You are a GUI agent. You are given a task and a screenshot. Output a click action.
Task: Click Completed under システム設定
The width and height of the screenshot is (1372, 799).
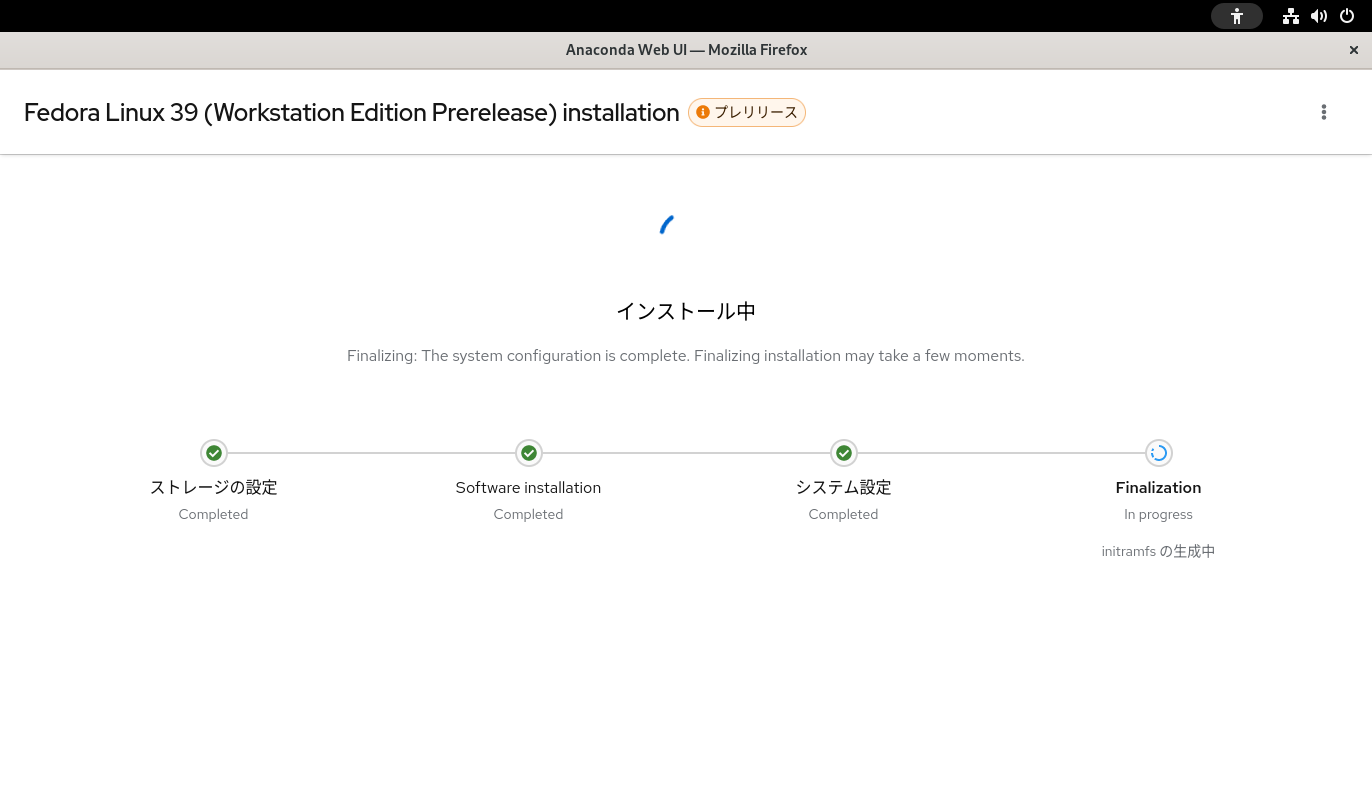[x=843, y=514]
